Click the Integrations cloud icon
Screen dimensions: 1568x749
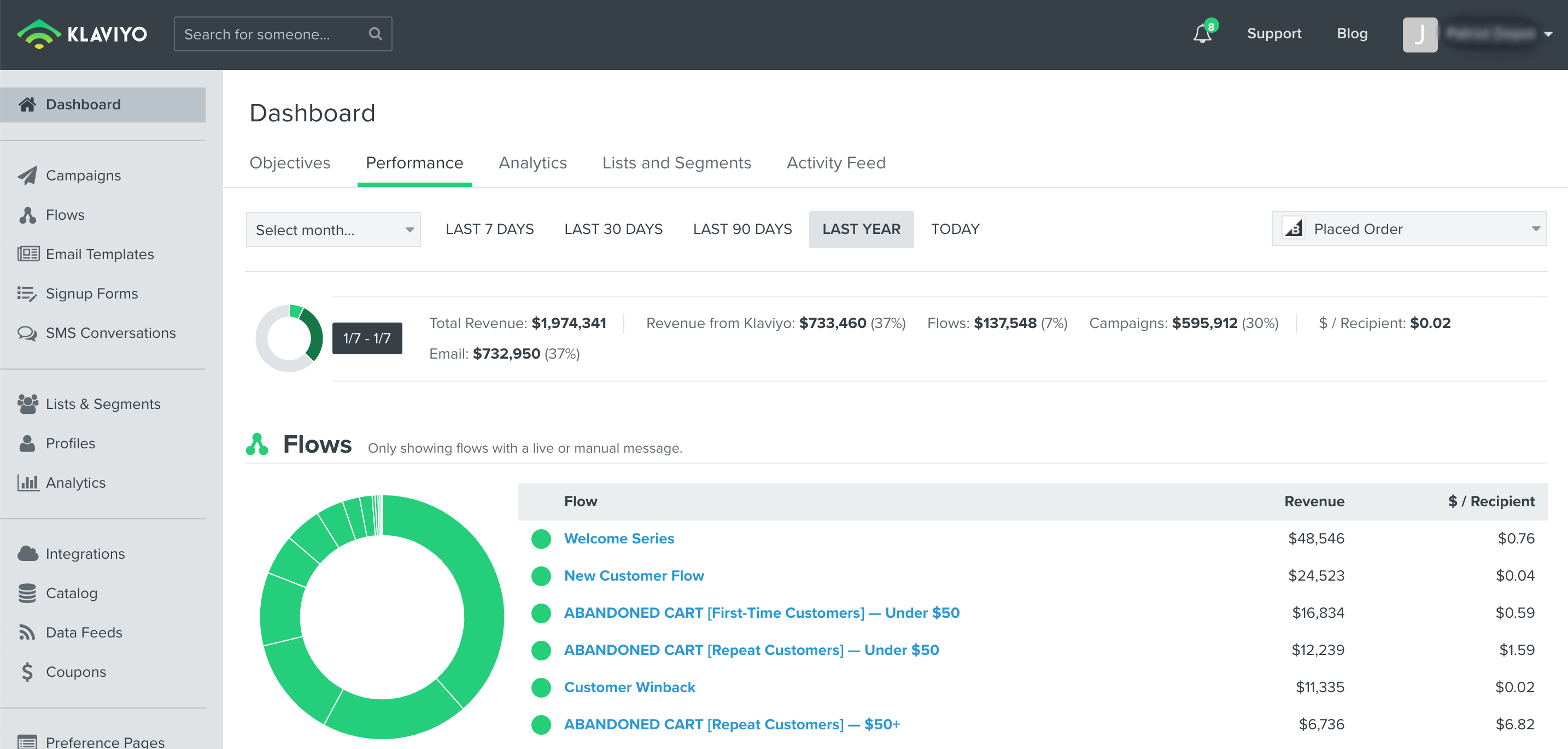(x=28, y=554)
